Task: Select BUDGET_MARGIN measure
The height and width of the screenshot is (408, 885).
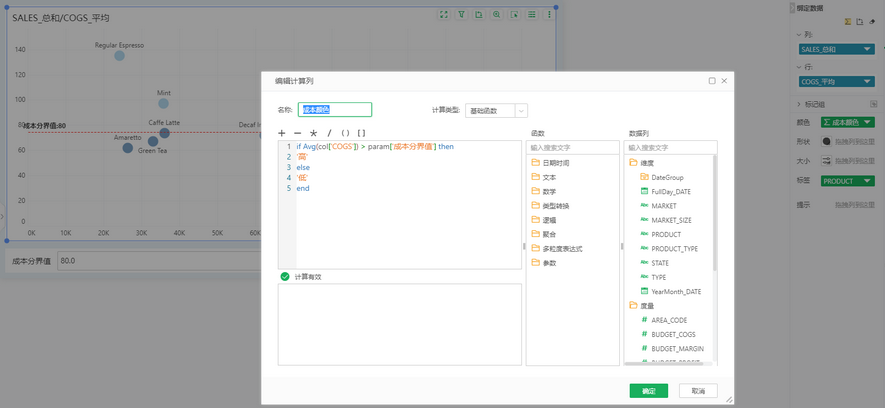Action: point(677,348)
